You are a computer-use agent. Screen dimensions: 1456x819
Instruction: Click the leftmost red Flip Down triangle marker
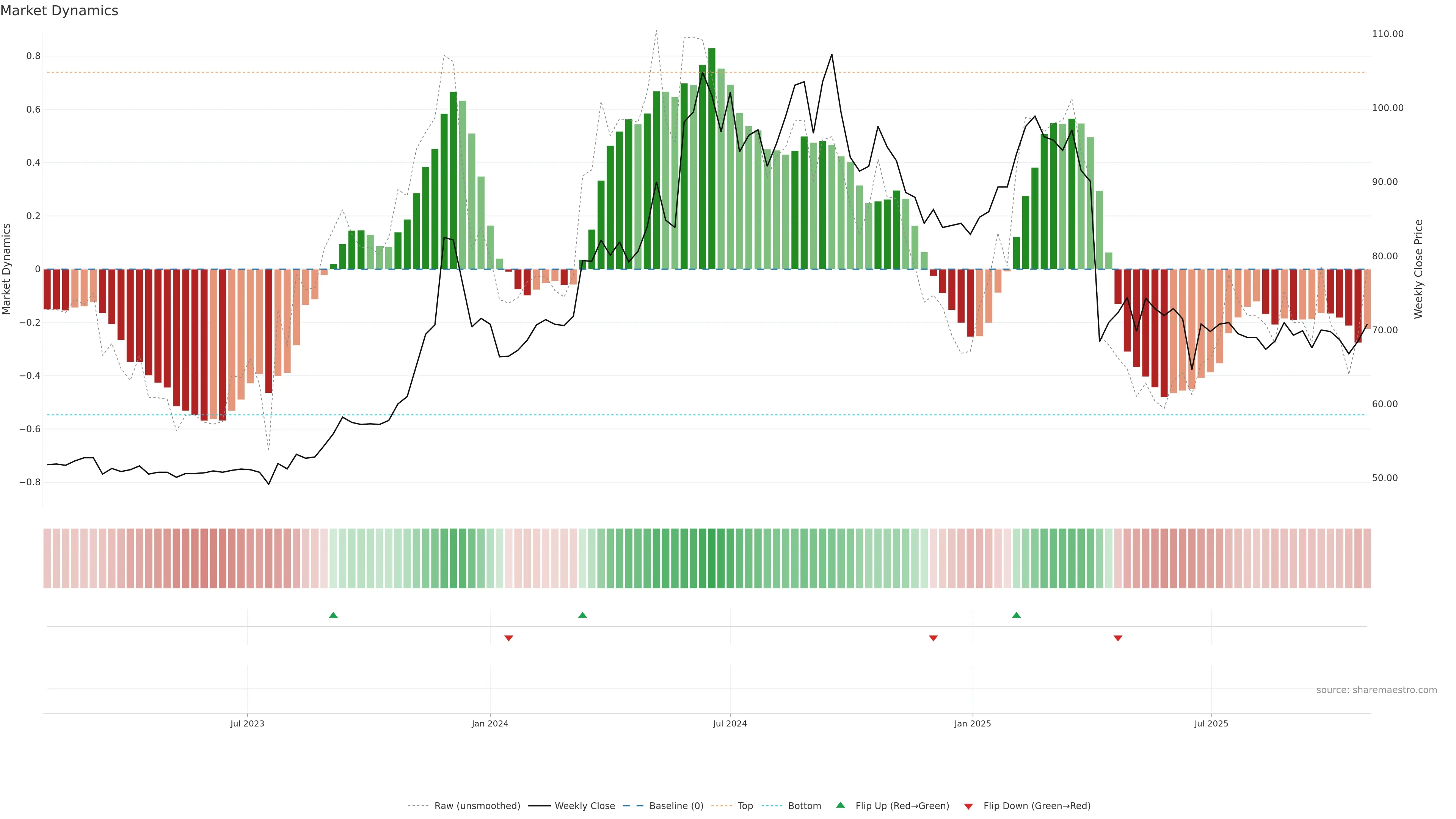point(509,638)
